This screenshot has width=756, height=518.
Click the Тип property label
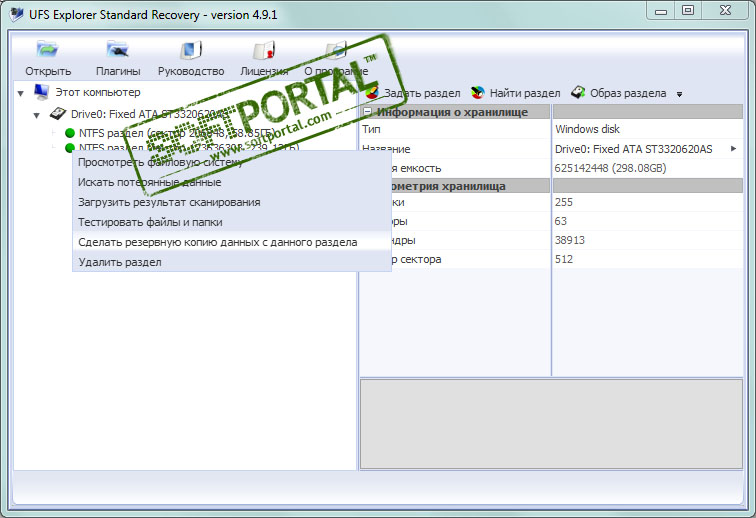coord(371,129)
